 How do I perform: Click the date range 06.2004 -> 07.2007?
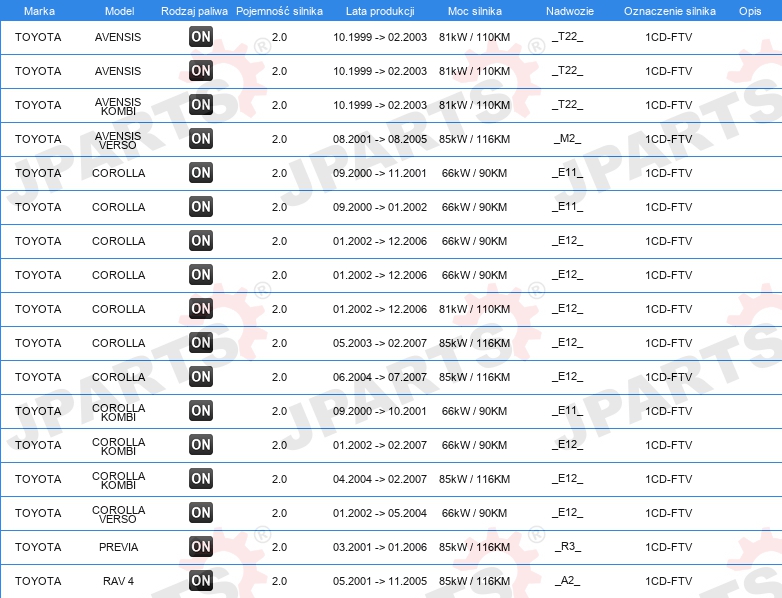click(x=380, y=377)
